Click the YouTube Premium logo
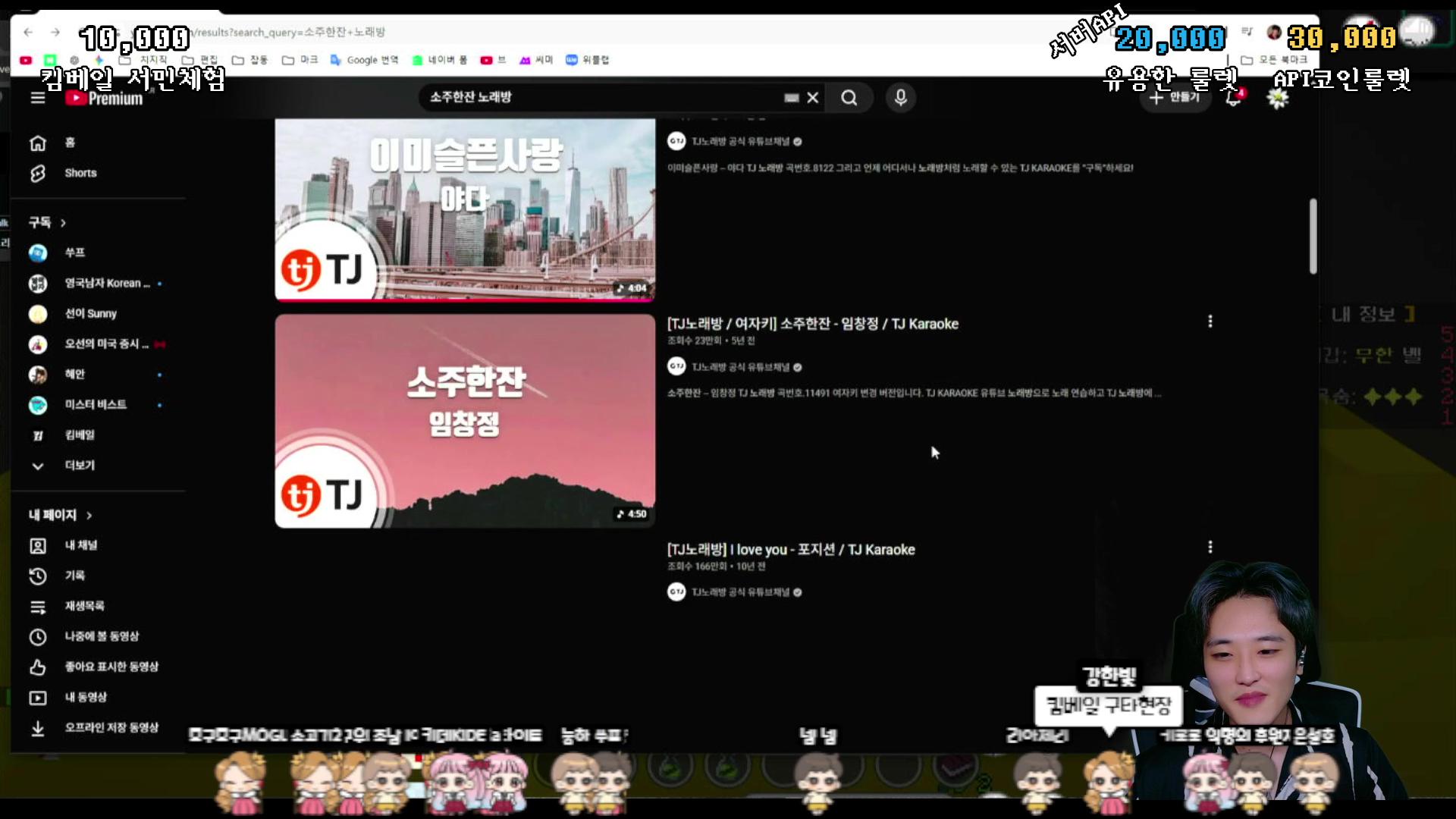This screenshot has width=1456, height=819. pos(104,98)
